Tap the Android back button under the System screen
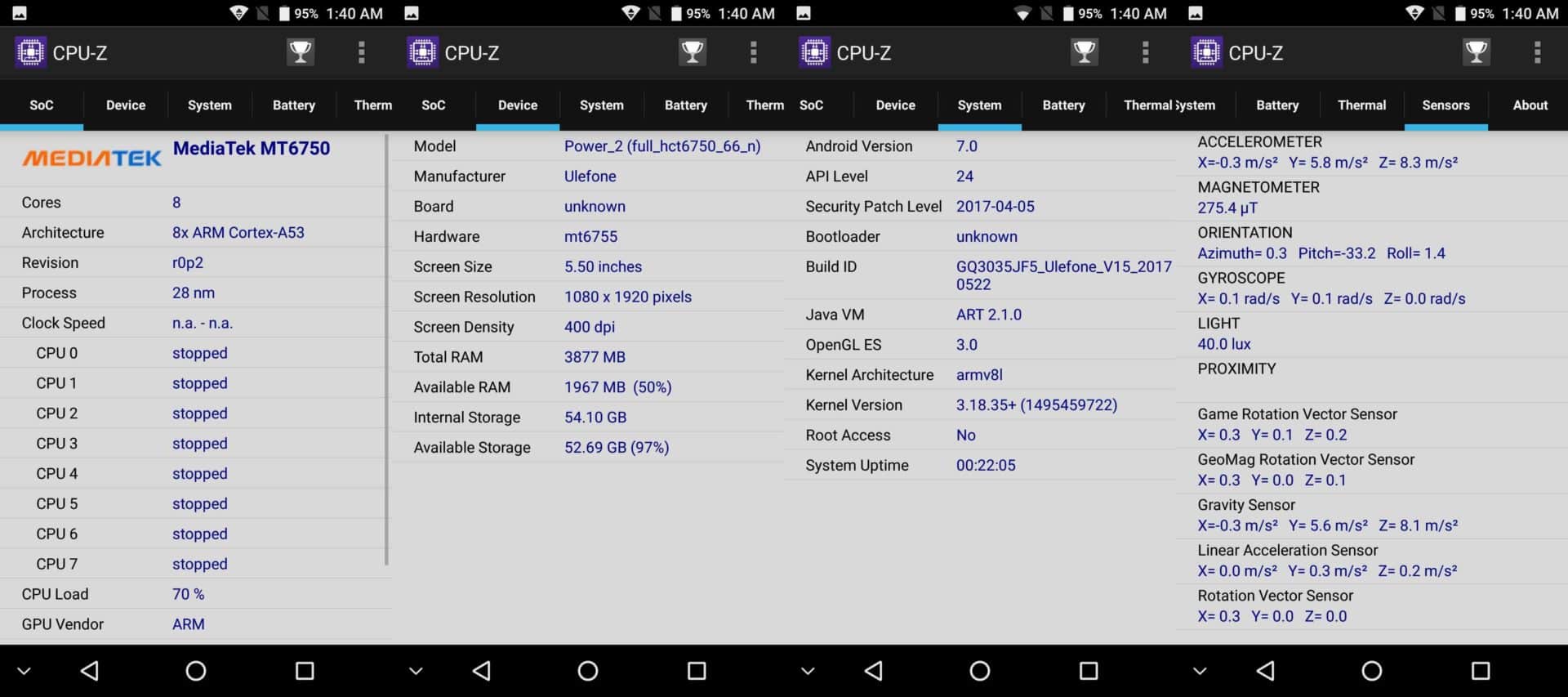1568x697 pixels. point(874,671)
